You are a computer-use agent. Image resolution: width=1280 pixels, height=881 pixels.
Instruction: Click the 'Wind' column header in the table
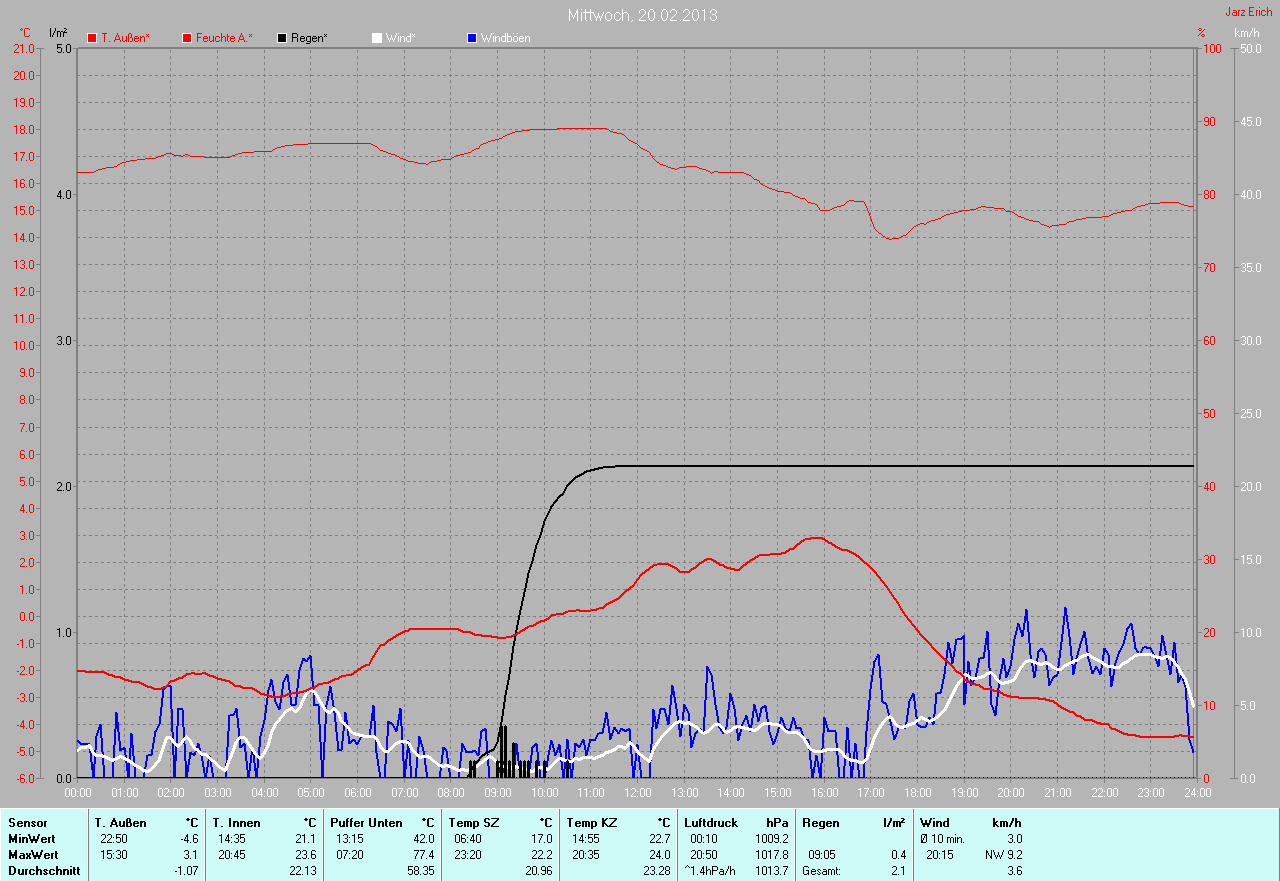coord(935,823)
